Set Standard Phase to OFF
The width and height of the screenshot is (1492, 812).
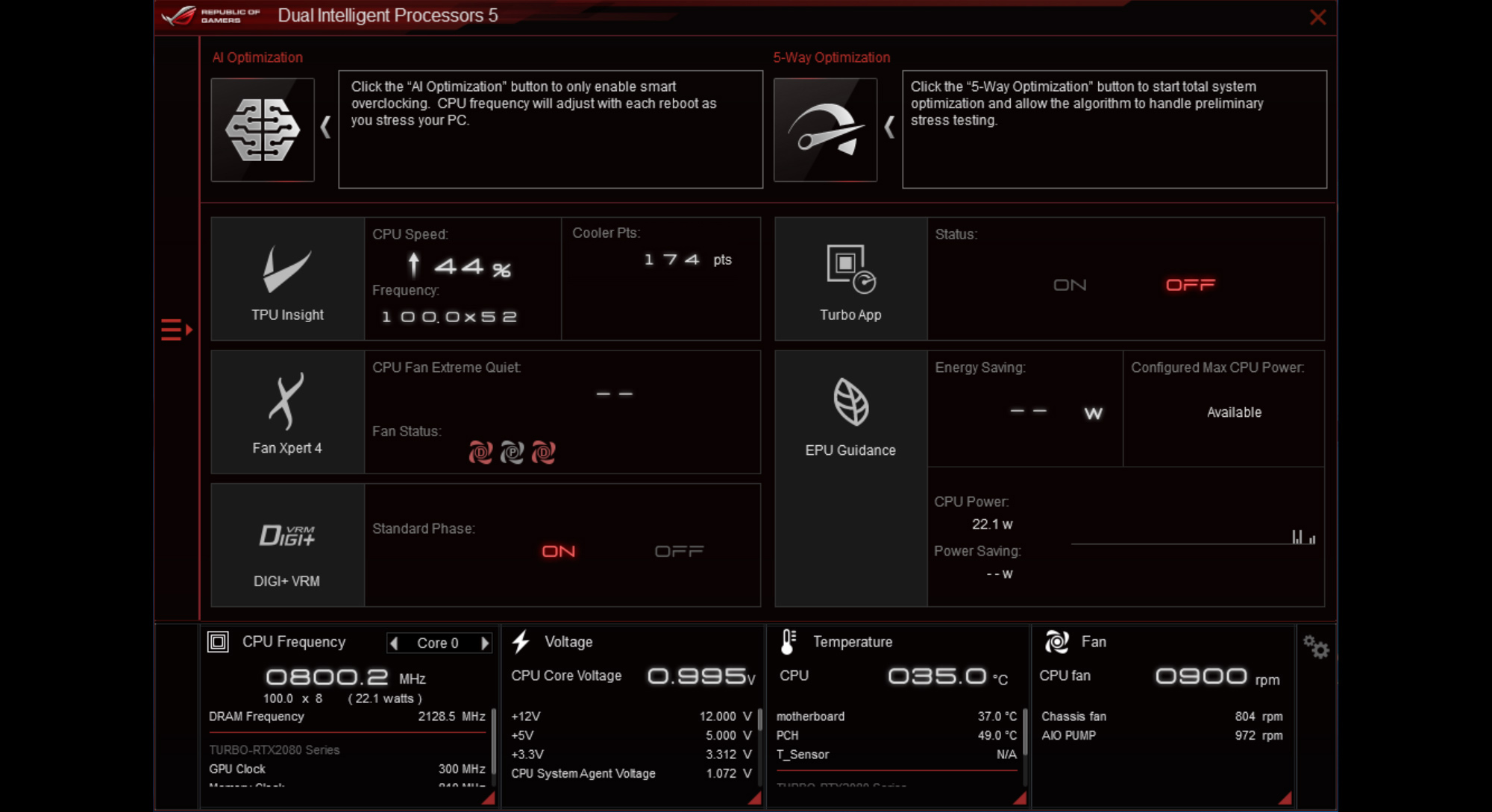[679, 551]
